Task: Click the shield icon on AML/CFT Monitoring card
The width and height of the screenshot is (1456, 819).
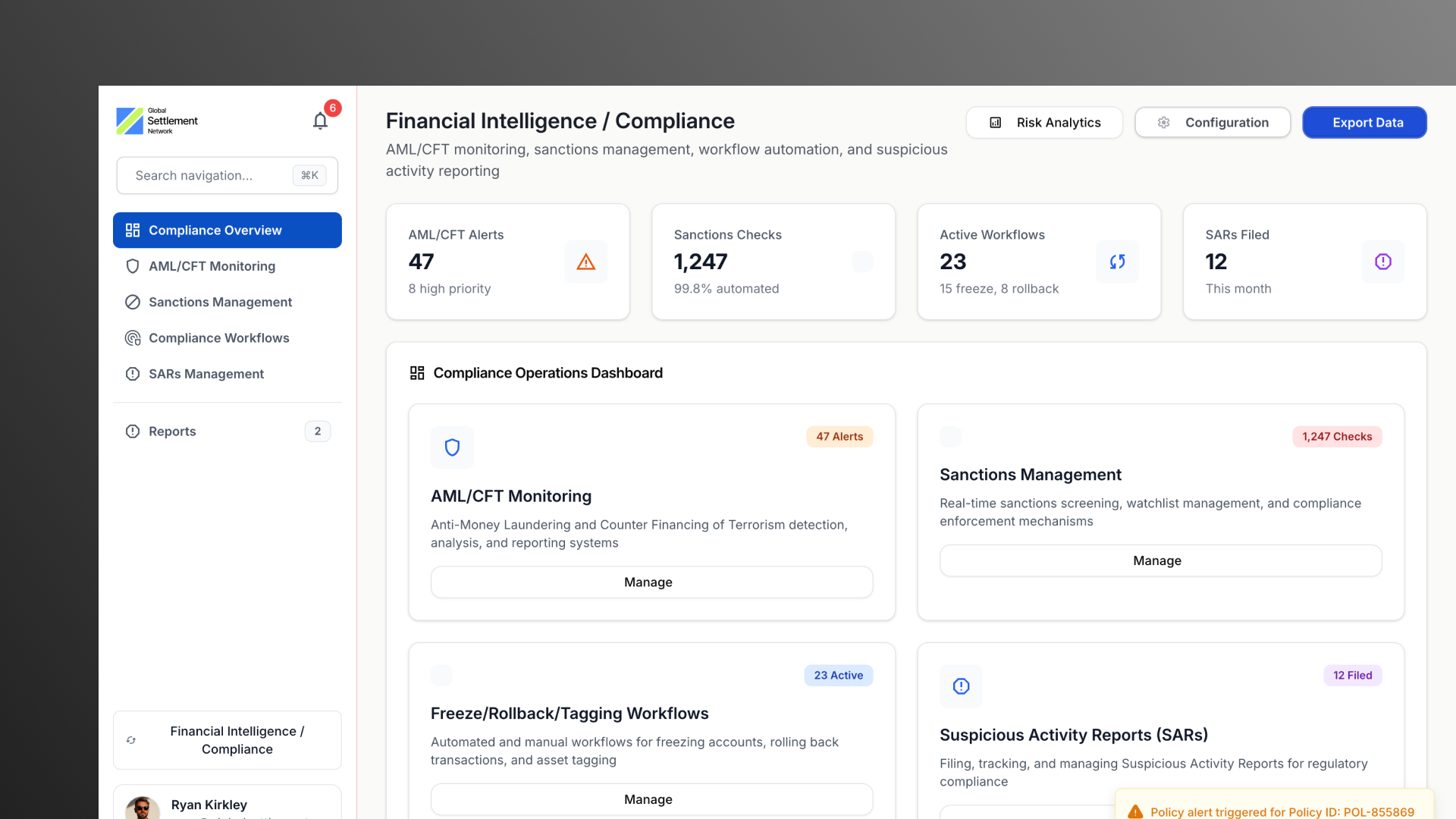Action: coord(452,447)
